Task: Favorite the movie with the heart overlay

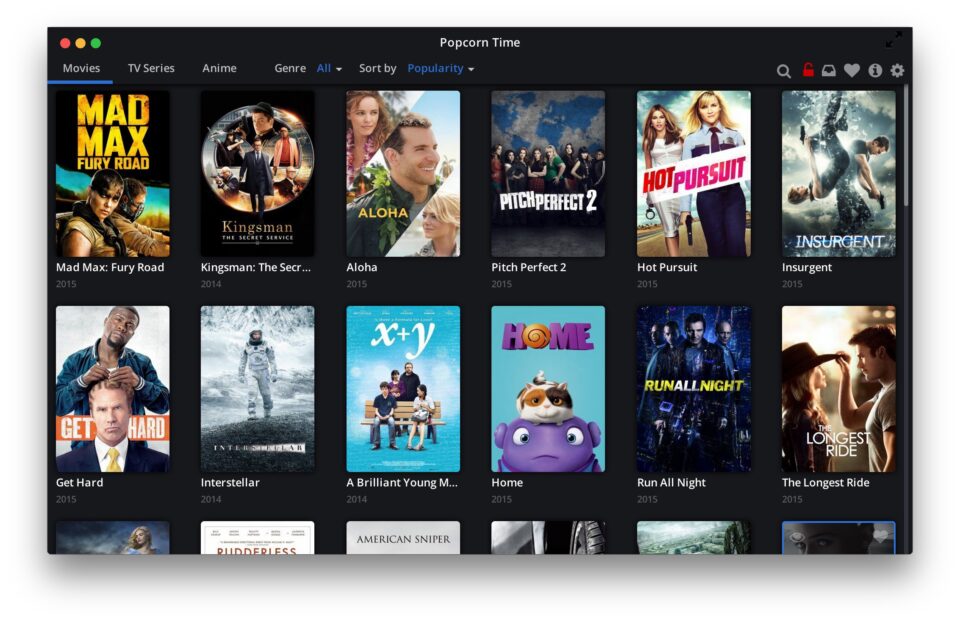Action: [880, 536]
